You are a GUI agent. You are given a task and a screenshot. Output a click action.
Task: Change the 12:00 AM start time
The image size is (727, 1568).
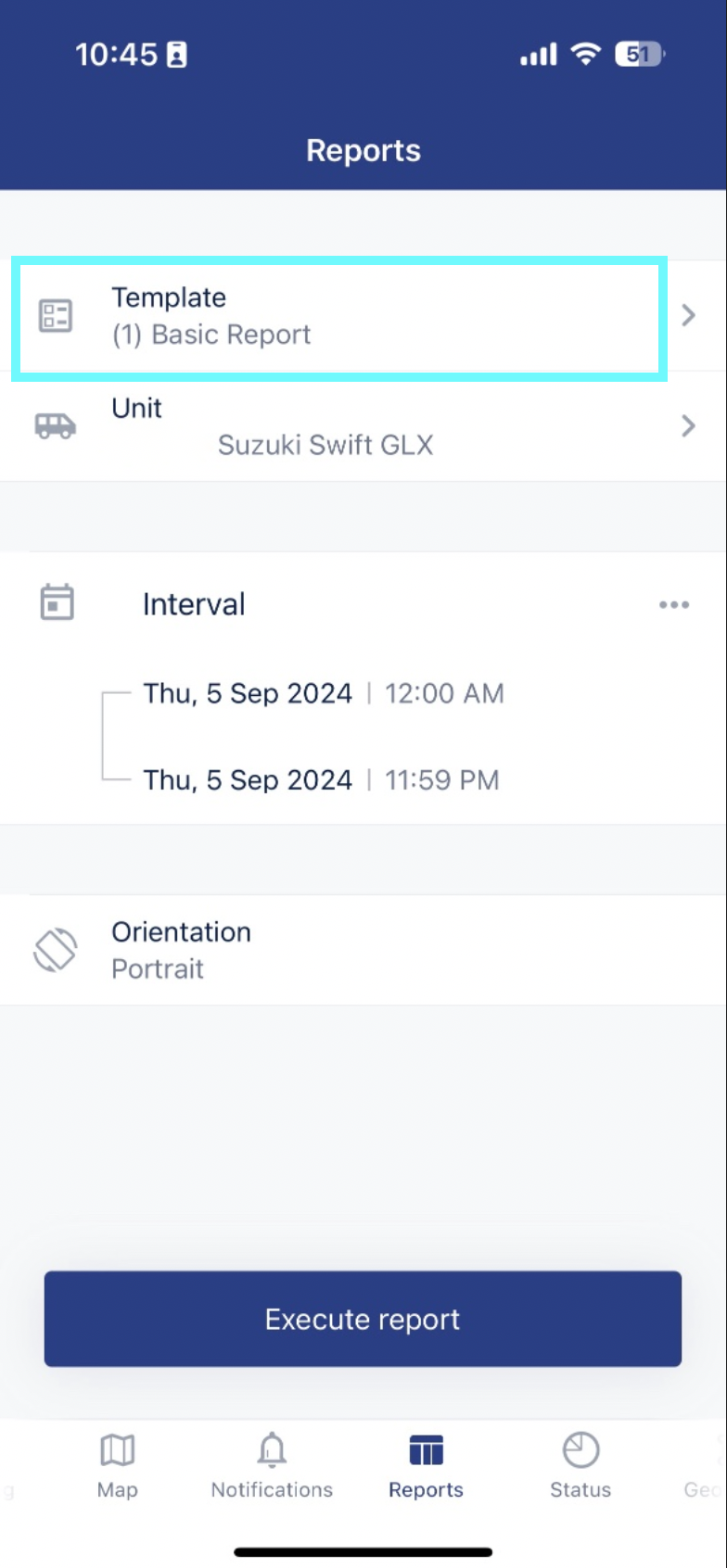click(x=444, y=694)
